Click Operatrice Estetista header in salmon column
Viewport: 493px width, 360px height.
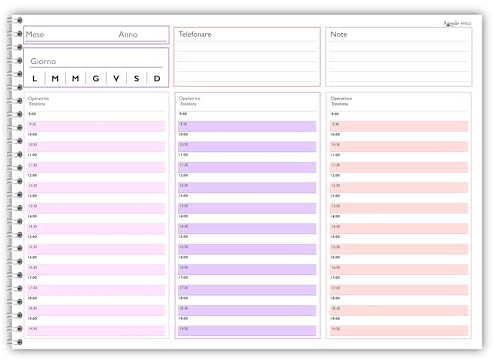click(341, 101)
